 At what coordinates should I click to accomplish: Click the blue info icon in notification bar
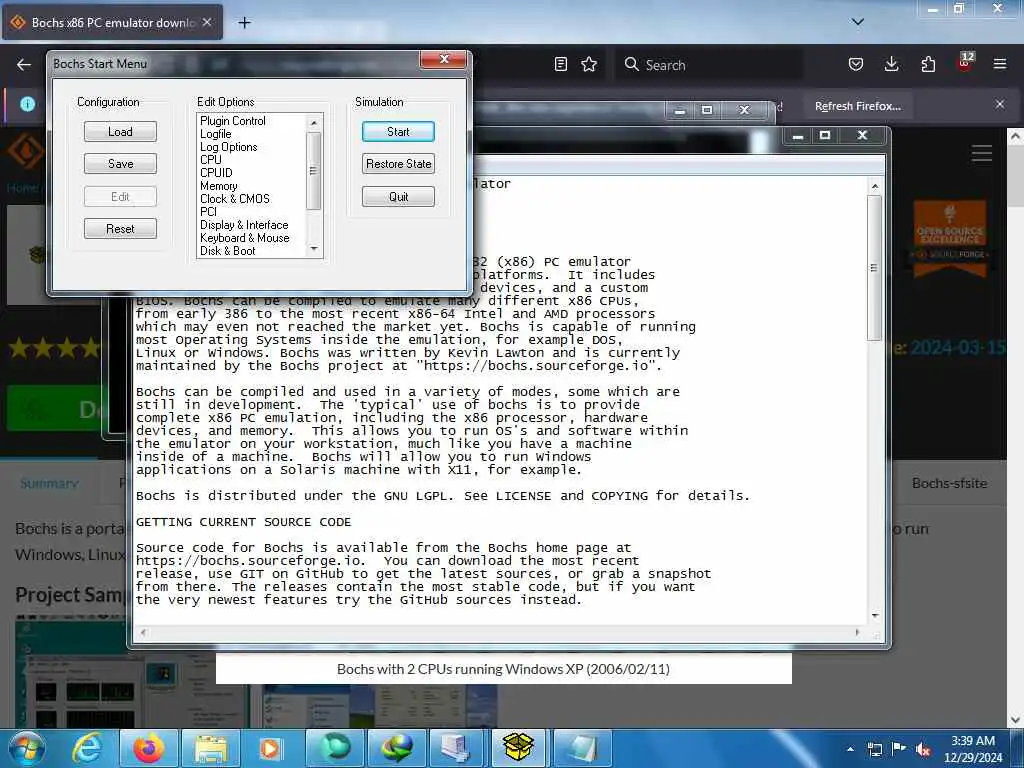pos(27,104)
